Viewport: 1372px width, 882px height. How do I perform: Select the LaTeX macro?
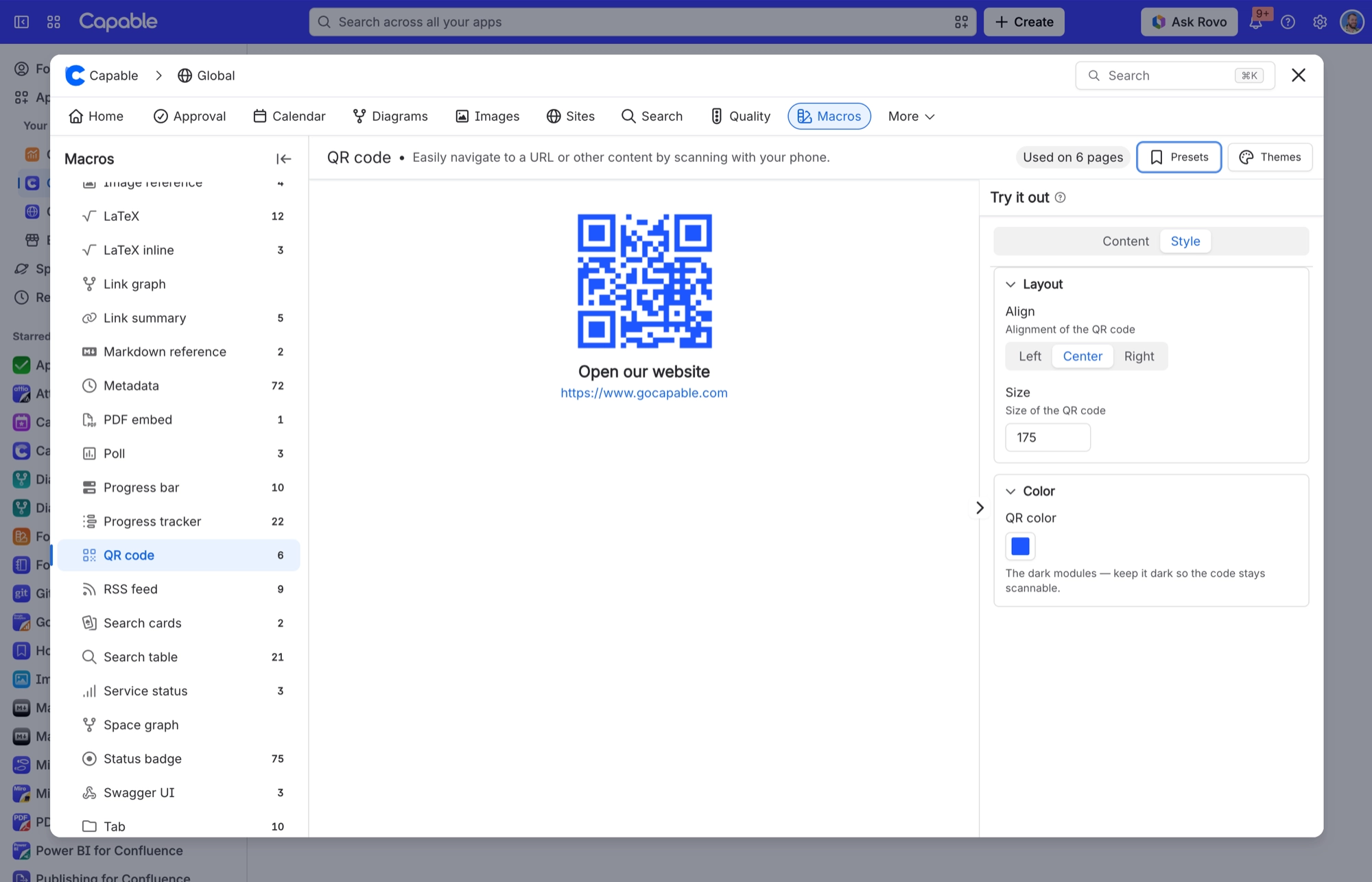179,216
